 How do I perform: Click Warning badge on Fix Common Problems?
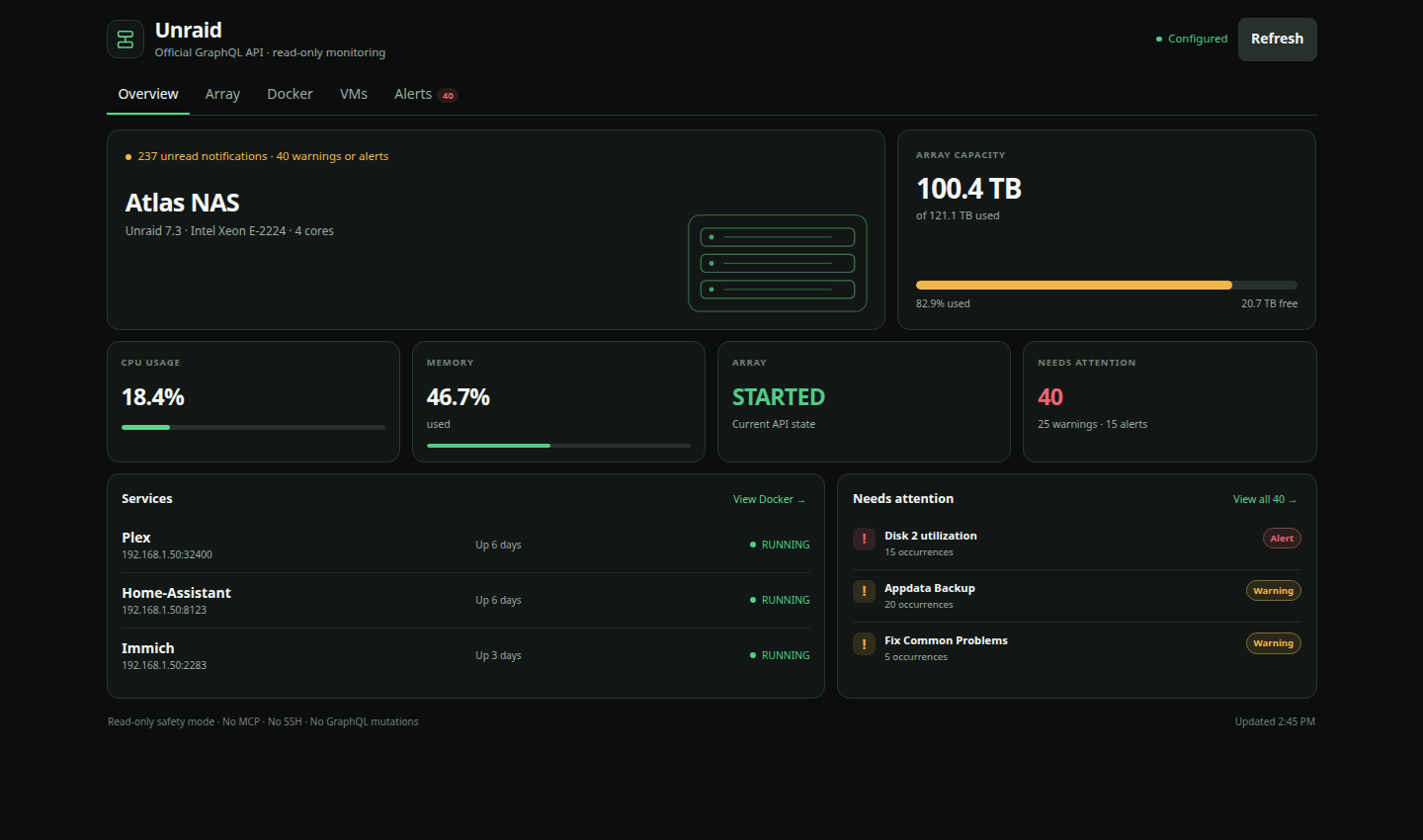coord(1273,643)
